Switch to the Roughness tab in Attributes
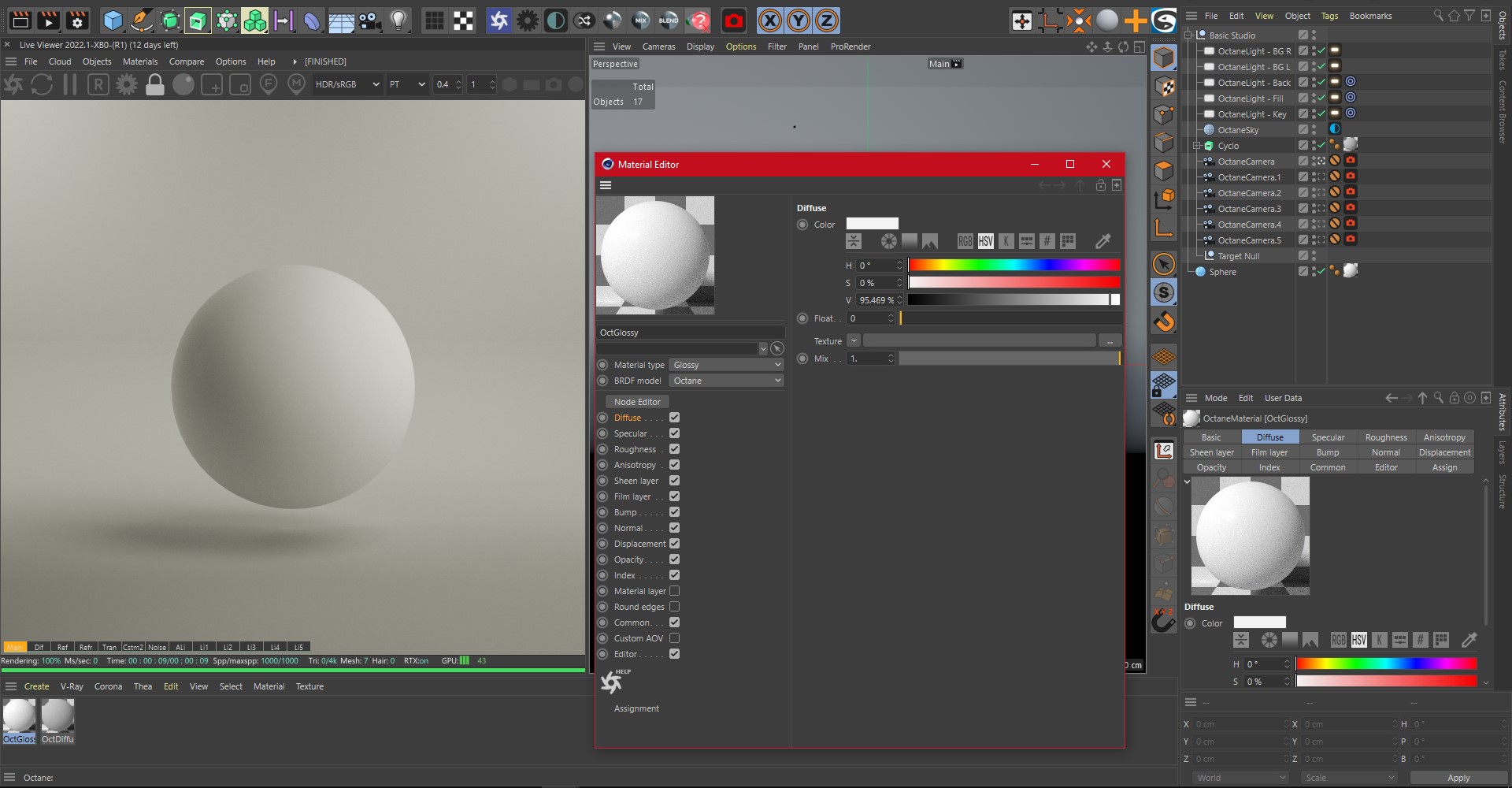Screen dimensions: 1512x788 point(1385,437)
